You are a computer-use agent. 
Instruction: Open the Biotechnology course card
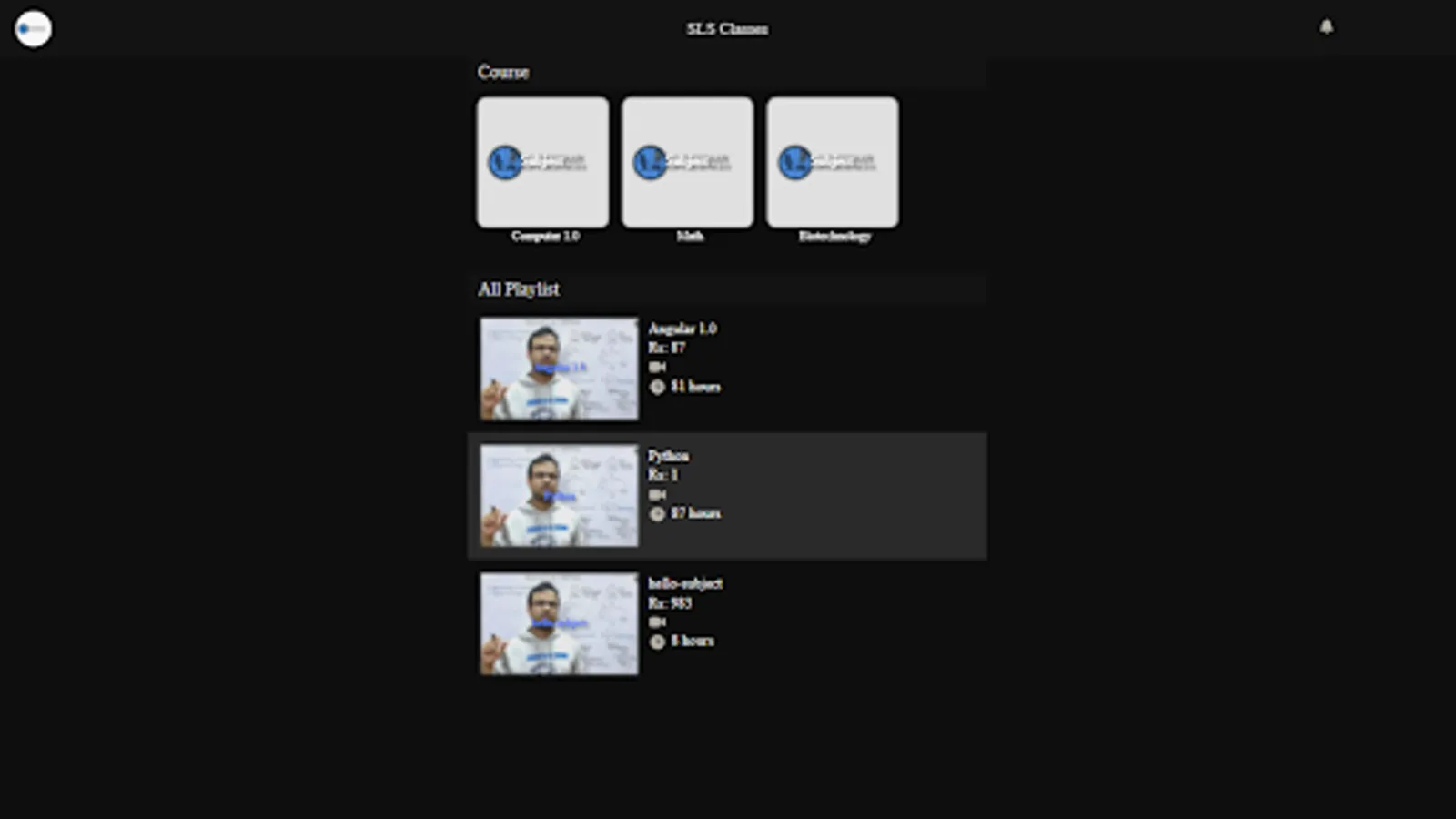tap(832, 162)
